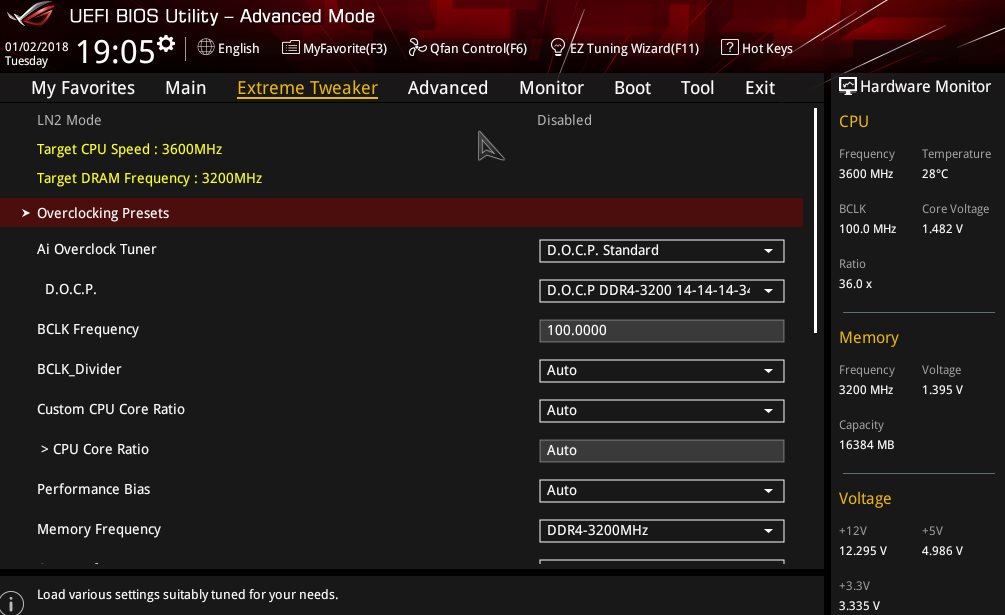Click the BCLK Frequency input field

click(x=661, y=331)
